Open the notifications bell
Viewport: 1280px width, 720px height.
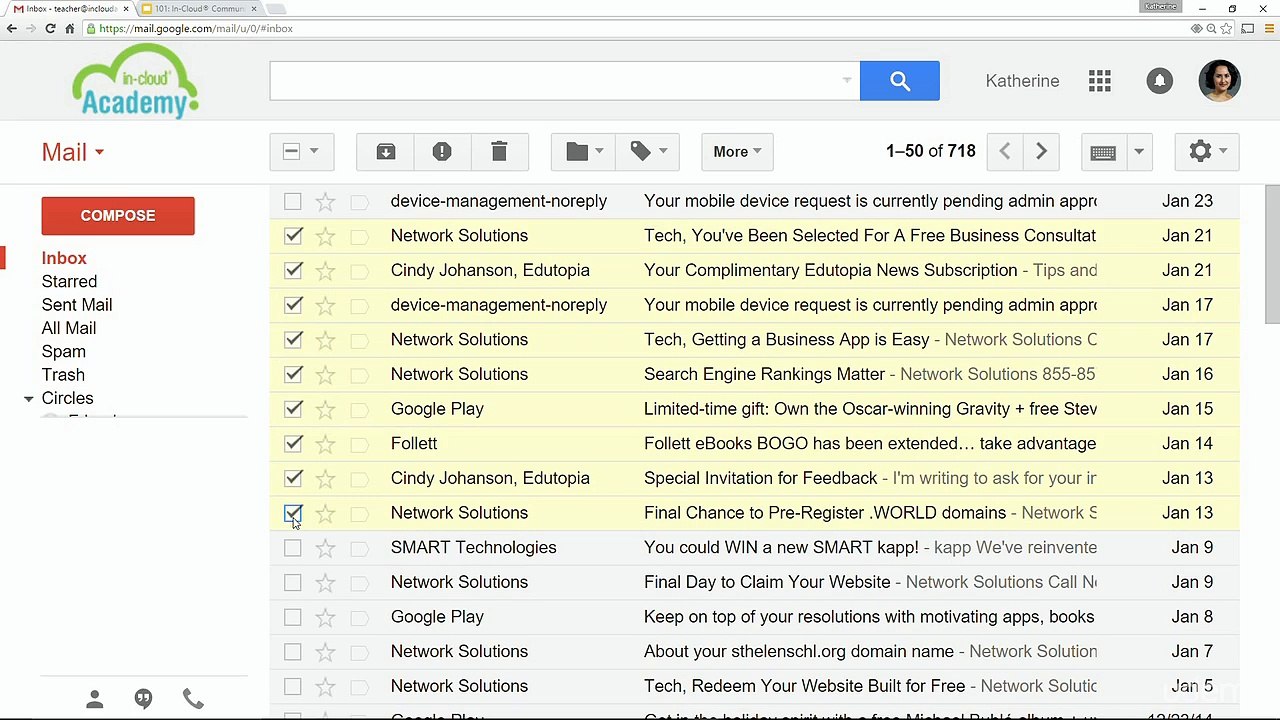pos(1160,81)
